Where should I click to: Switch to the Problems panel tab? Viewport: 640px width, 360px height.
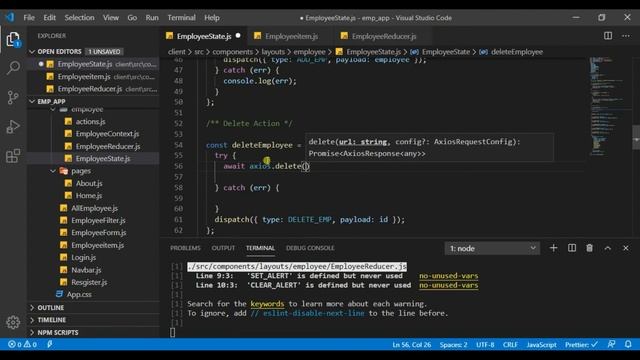185,248
